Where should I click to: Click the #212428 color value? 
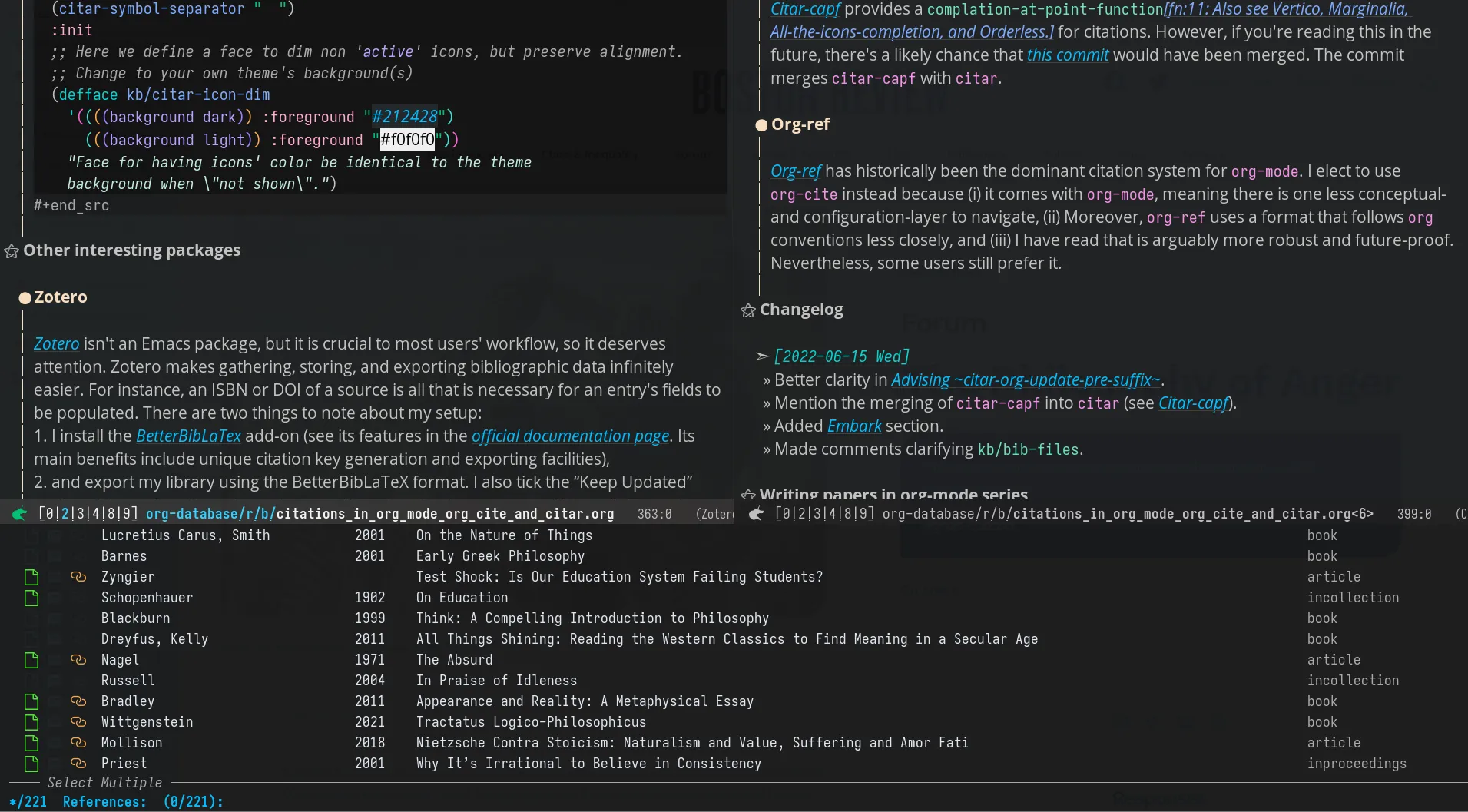[405, 117]
